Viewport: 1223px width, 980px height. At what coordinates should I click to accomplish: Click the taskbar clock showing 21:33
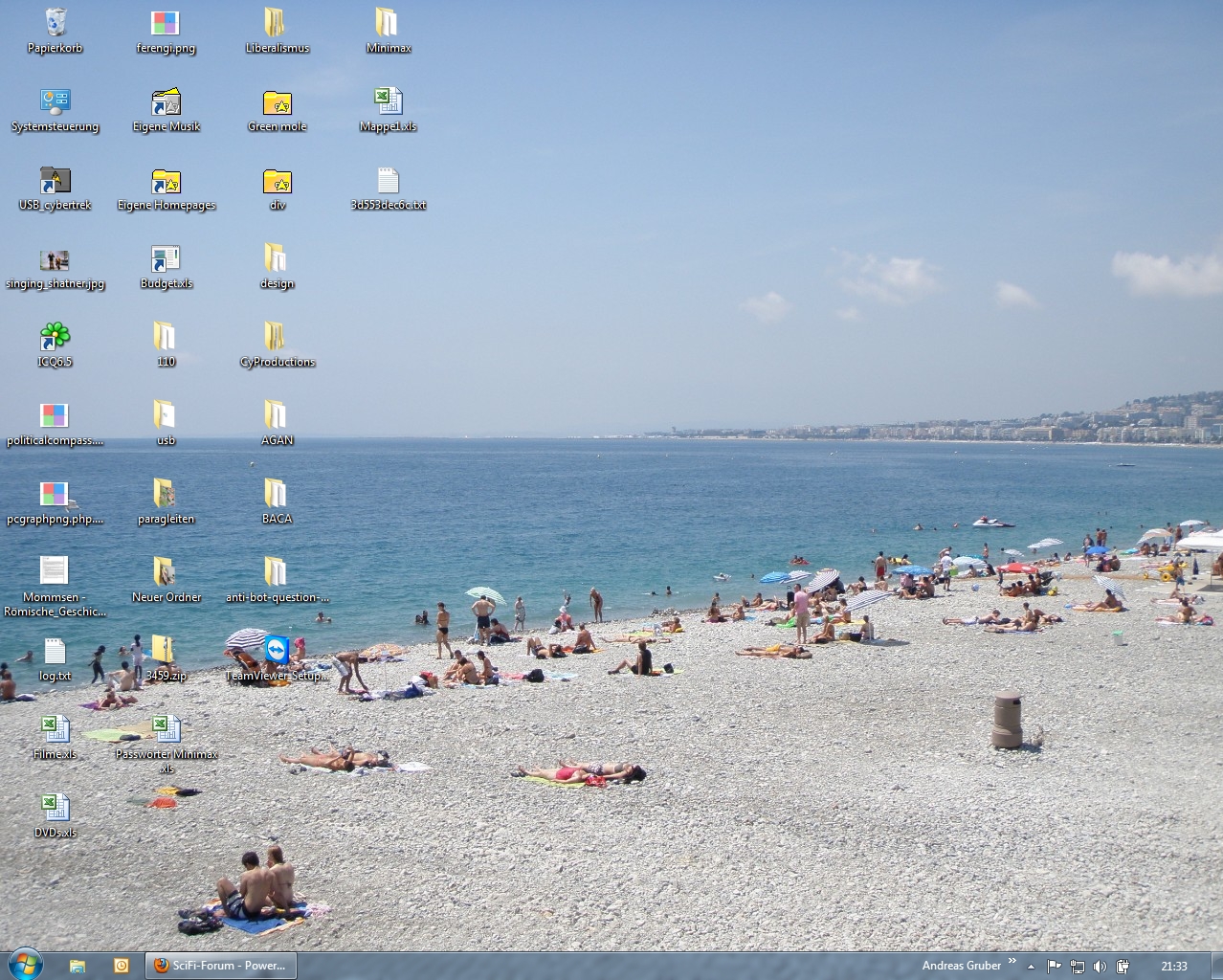pos(1173,967)
